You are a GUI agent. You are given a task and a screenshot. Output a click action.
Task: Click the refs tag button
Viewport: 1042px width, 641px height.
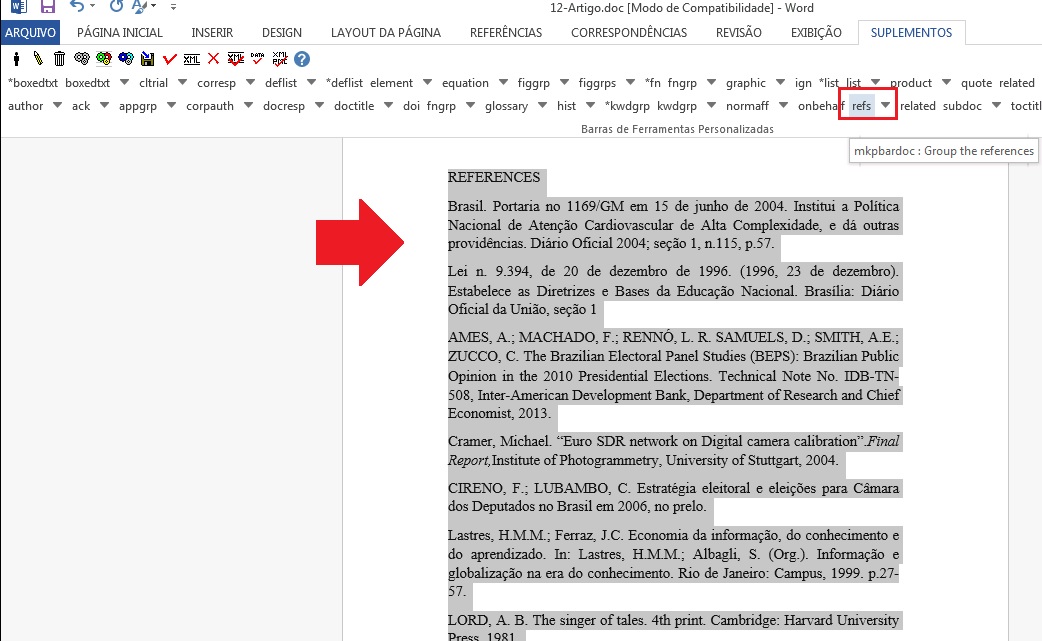point(861,106)
